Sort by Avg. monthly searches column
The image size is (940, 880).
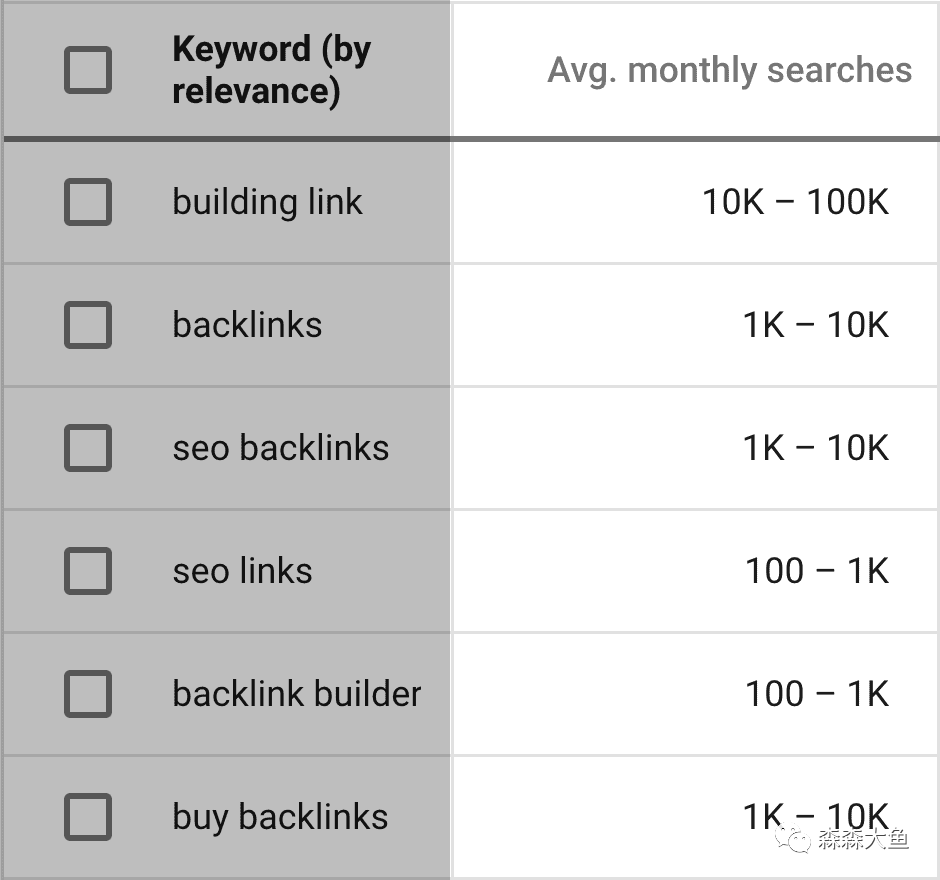tap(729, 70)
